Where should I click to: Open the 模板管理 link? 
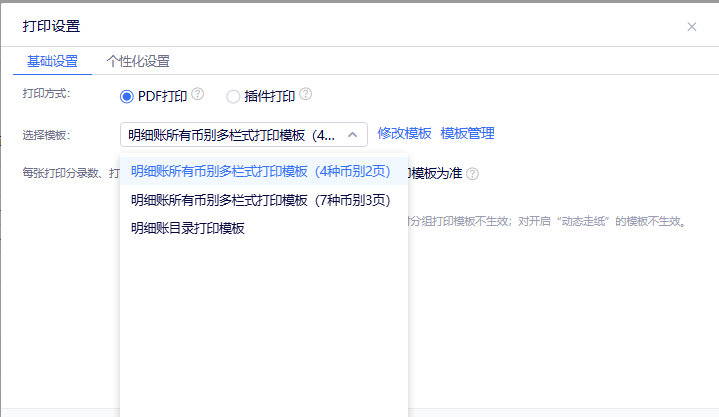pos(467,133)
